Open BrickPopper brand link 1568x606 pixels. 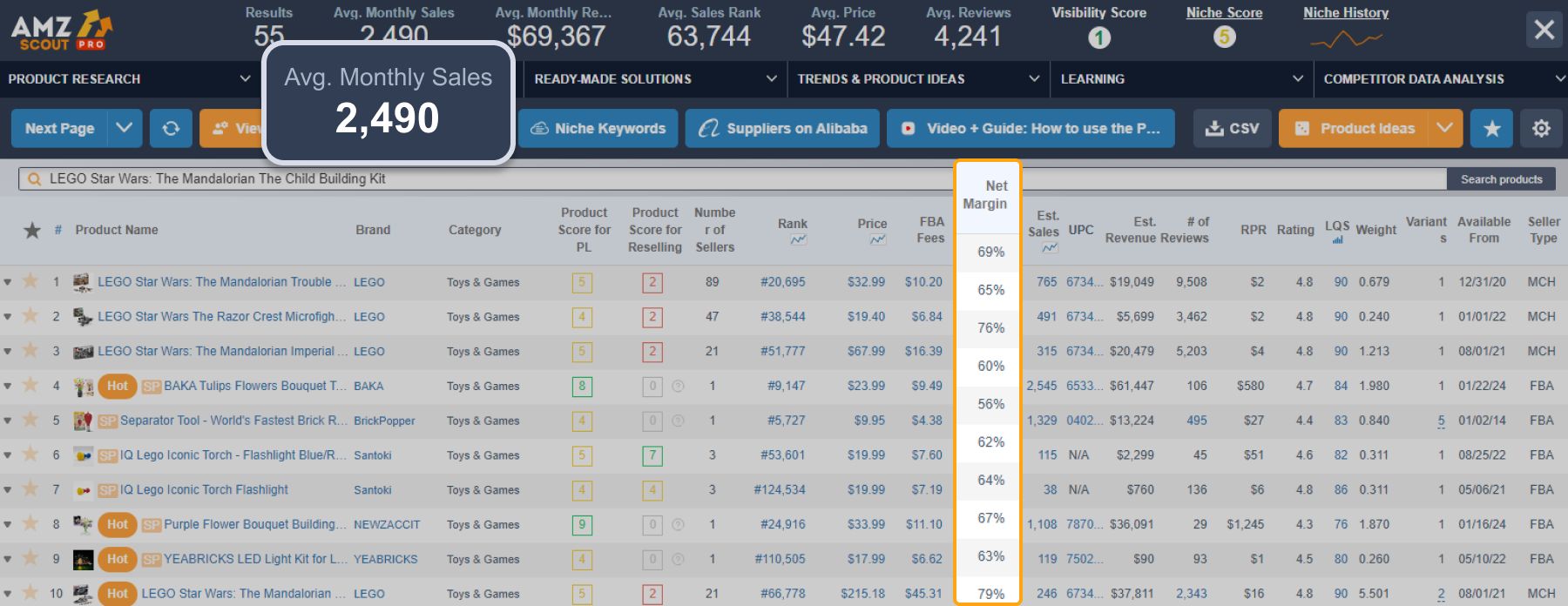coord(384,421)
